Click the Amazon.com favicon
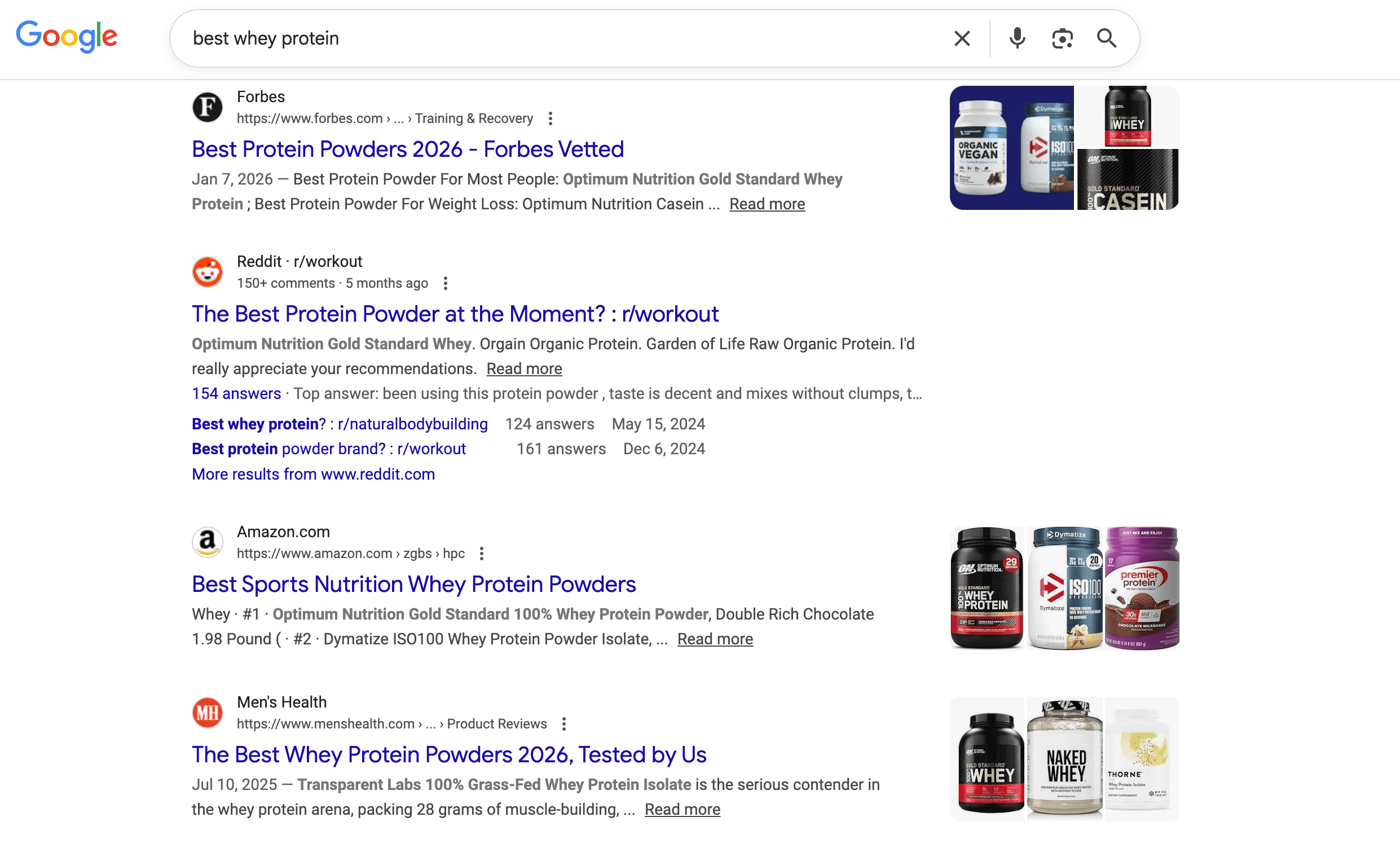This screenshot has height=843, width=1400. 207,542
